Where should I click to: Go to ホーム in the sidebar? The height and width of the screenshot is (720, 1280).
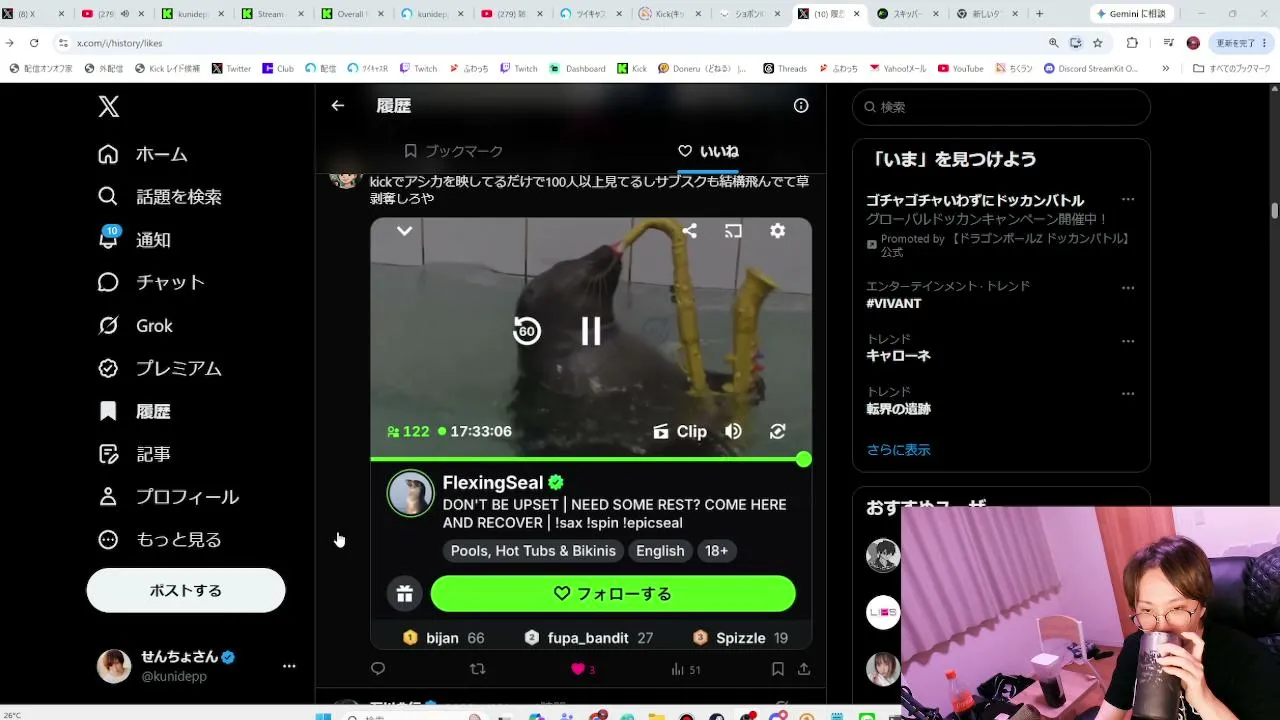(143, 154)
